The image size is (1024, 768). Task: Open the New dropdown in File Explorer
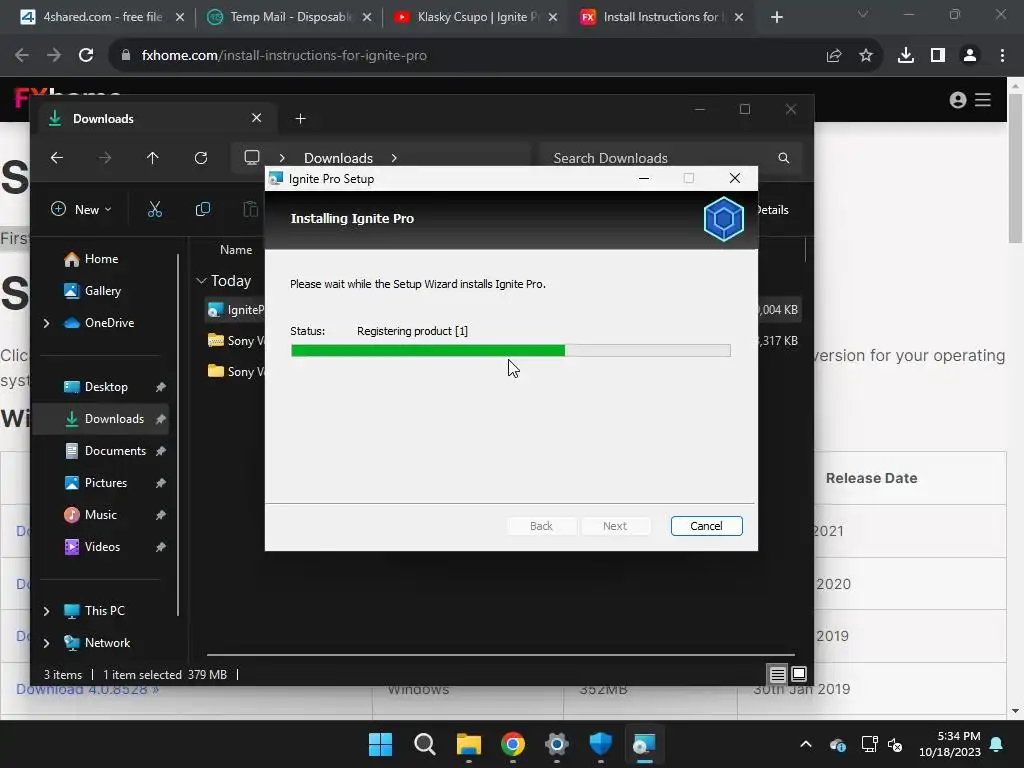point(81,210)
